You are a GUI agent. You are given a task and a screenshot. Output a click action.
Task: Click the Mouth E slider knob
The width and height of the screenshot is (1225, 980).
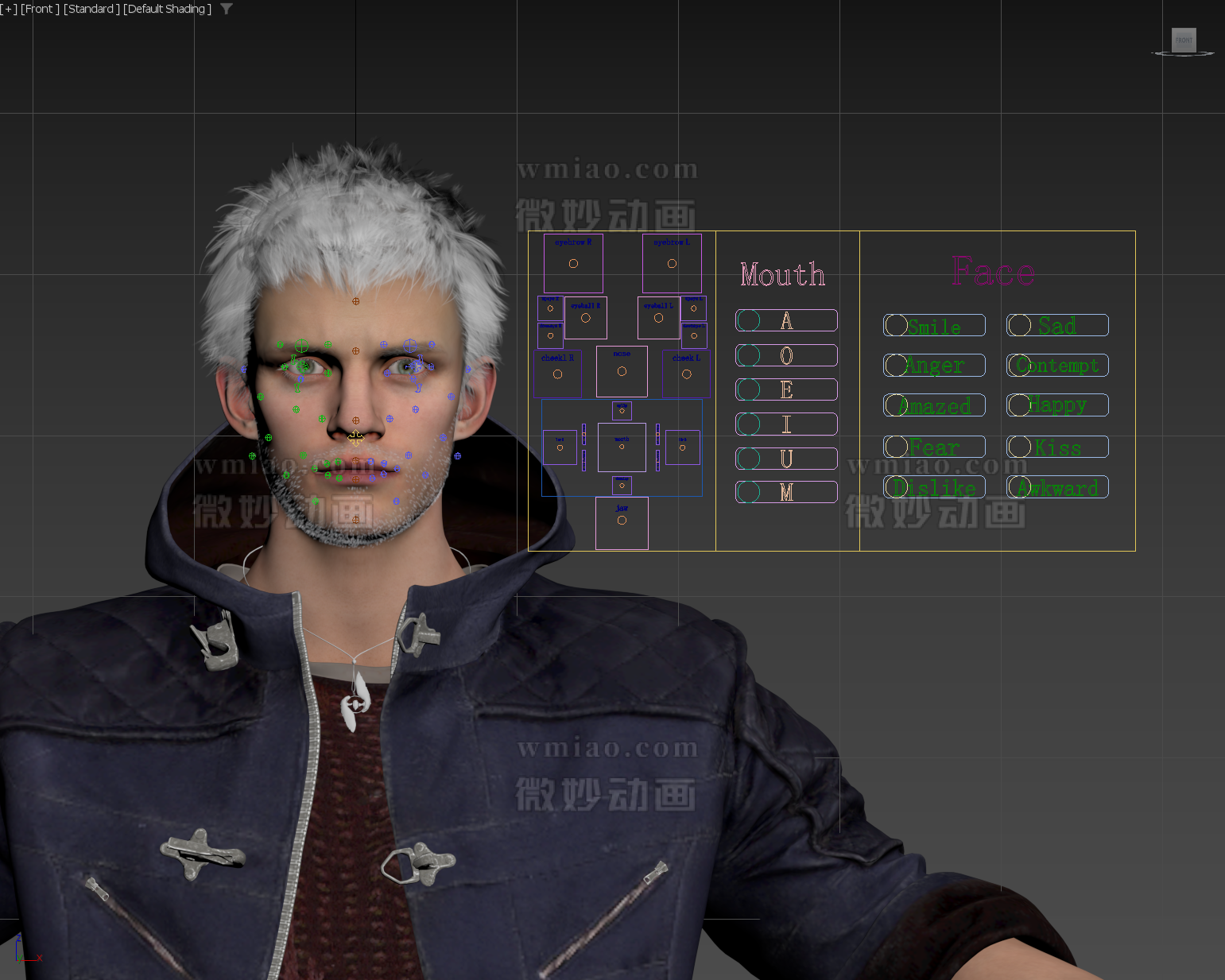(748, 389)
